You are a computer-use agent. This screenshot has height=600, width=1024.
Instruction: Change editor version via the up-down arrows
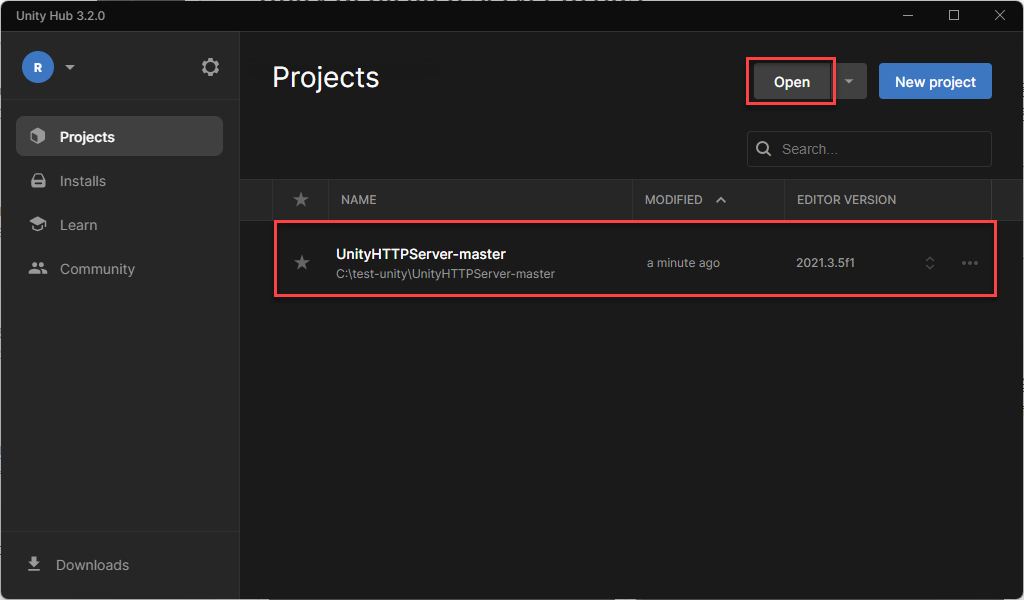pos(930,263)
